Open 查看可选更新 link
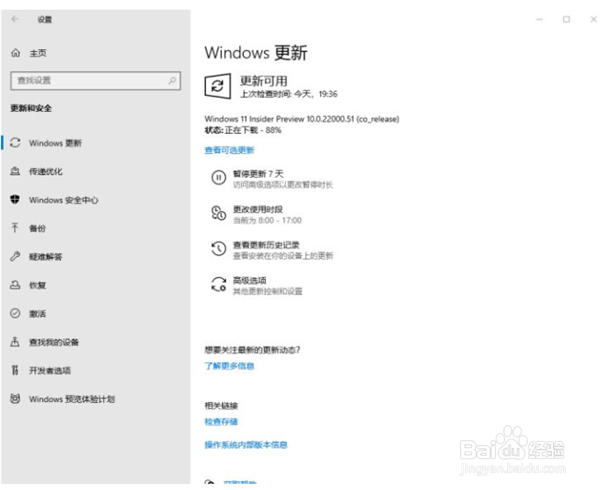 click(229, 150)
